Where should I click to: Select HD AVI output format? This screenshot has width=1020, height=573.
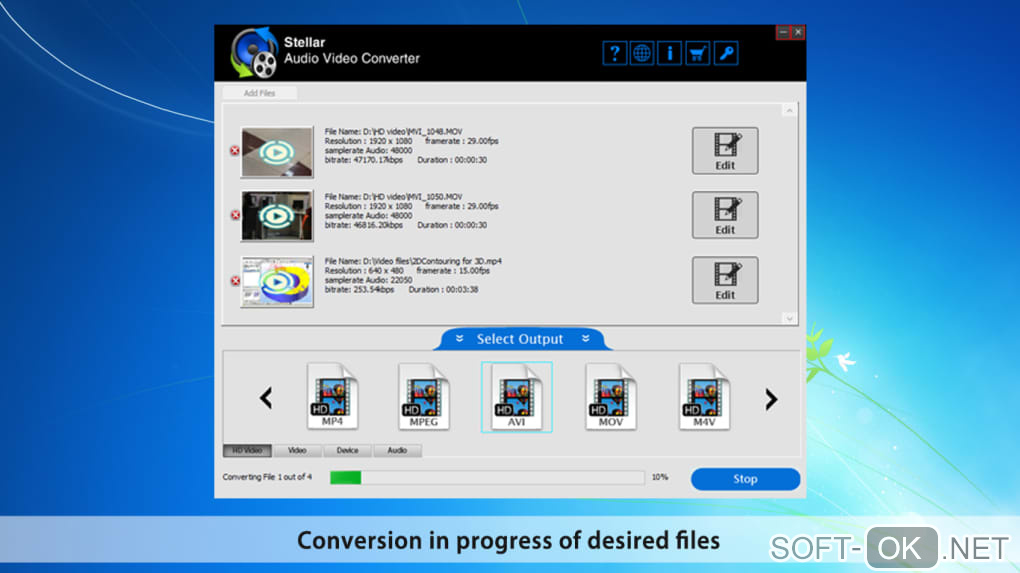pyautogui.click(x=517, y=397)
